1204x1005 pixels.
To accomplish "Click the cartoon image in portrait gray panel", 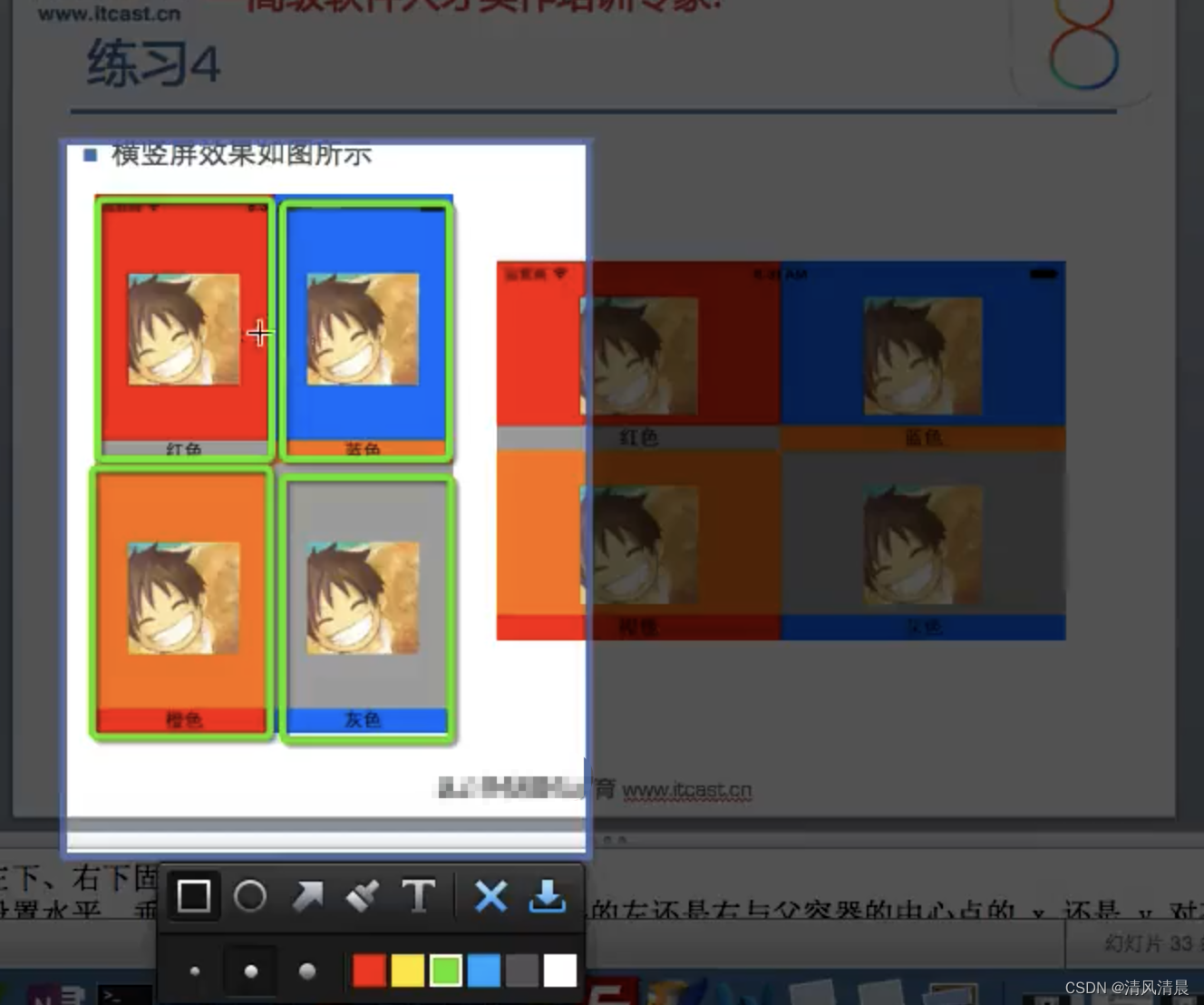I will [x=363, y=598].
